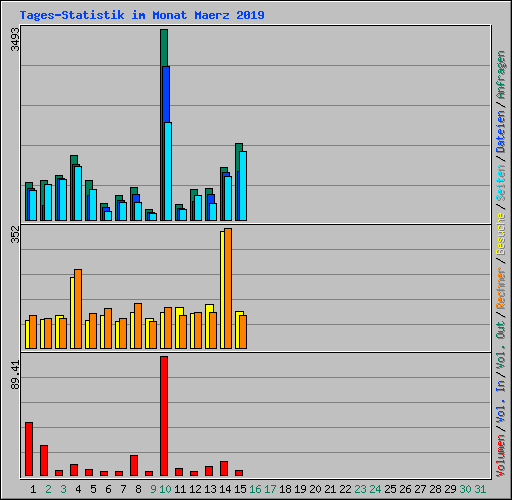The image size is (512, 500).
Task: Click day label 27 on the x-axis
Action: tap(420, 489)
